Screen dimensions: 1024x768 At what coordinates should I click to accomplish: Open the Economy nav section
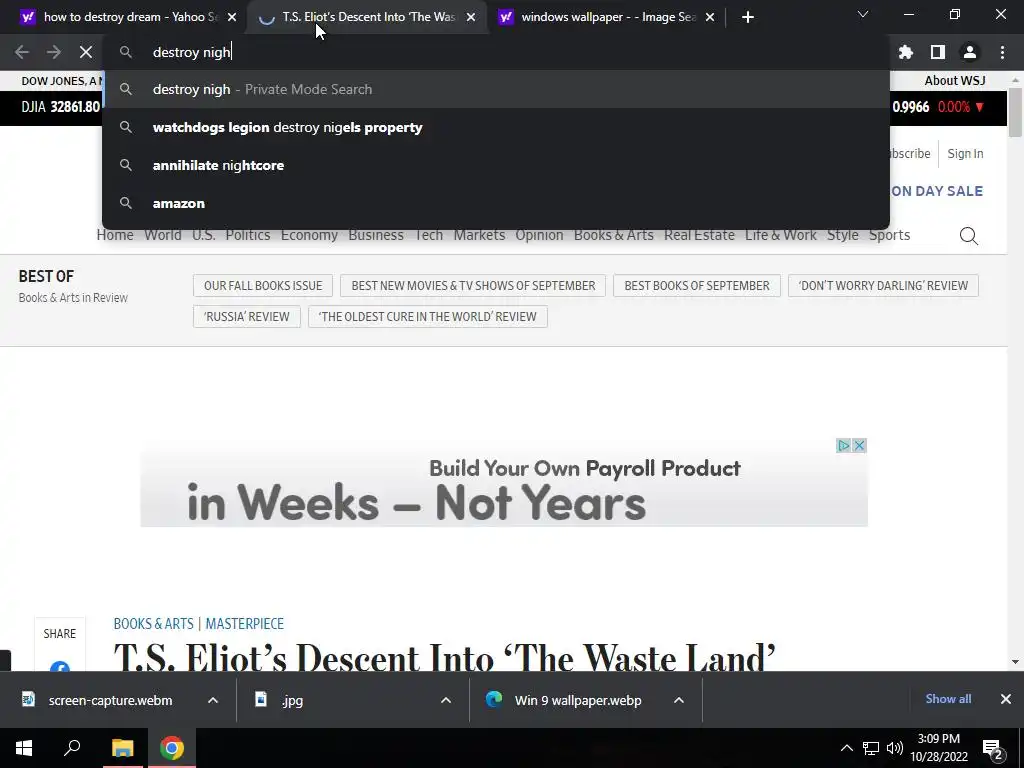point(309,235)
